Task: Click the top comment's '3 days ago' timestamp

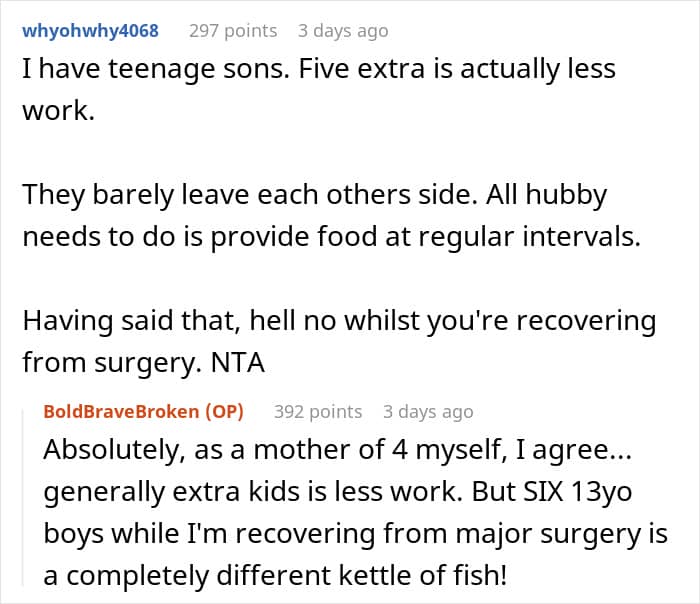Action: click(342, 31)
